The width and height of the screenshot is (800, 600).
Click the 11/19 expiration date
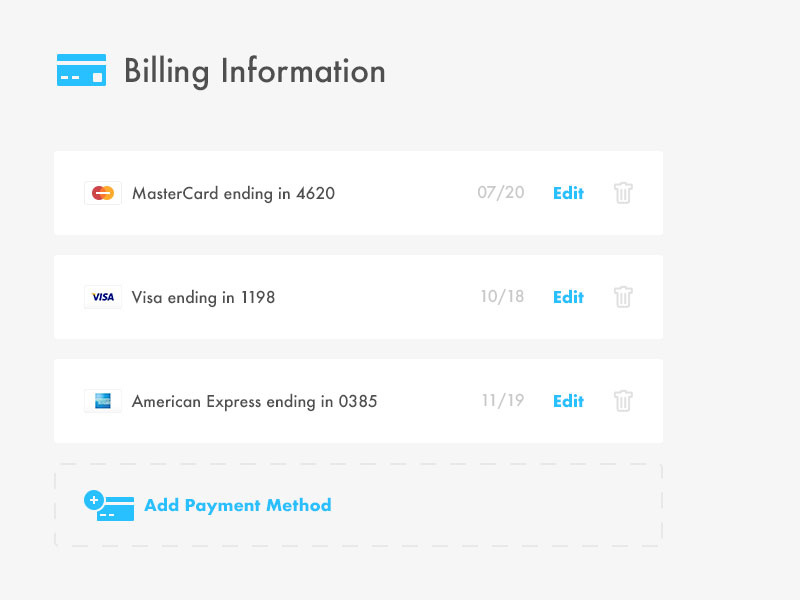(x=502, y=401)
